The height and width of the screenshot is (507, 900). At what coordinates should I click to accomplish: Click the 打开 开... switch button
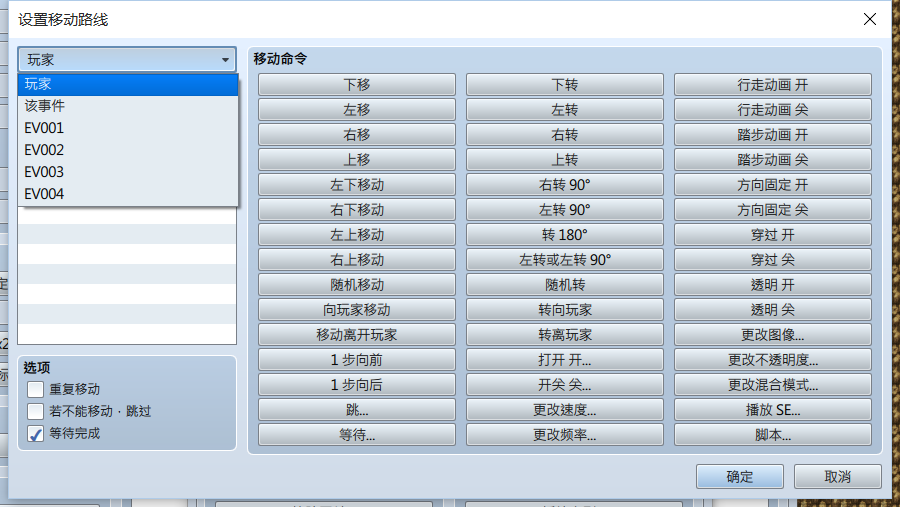565,359
